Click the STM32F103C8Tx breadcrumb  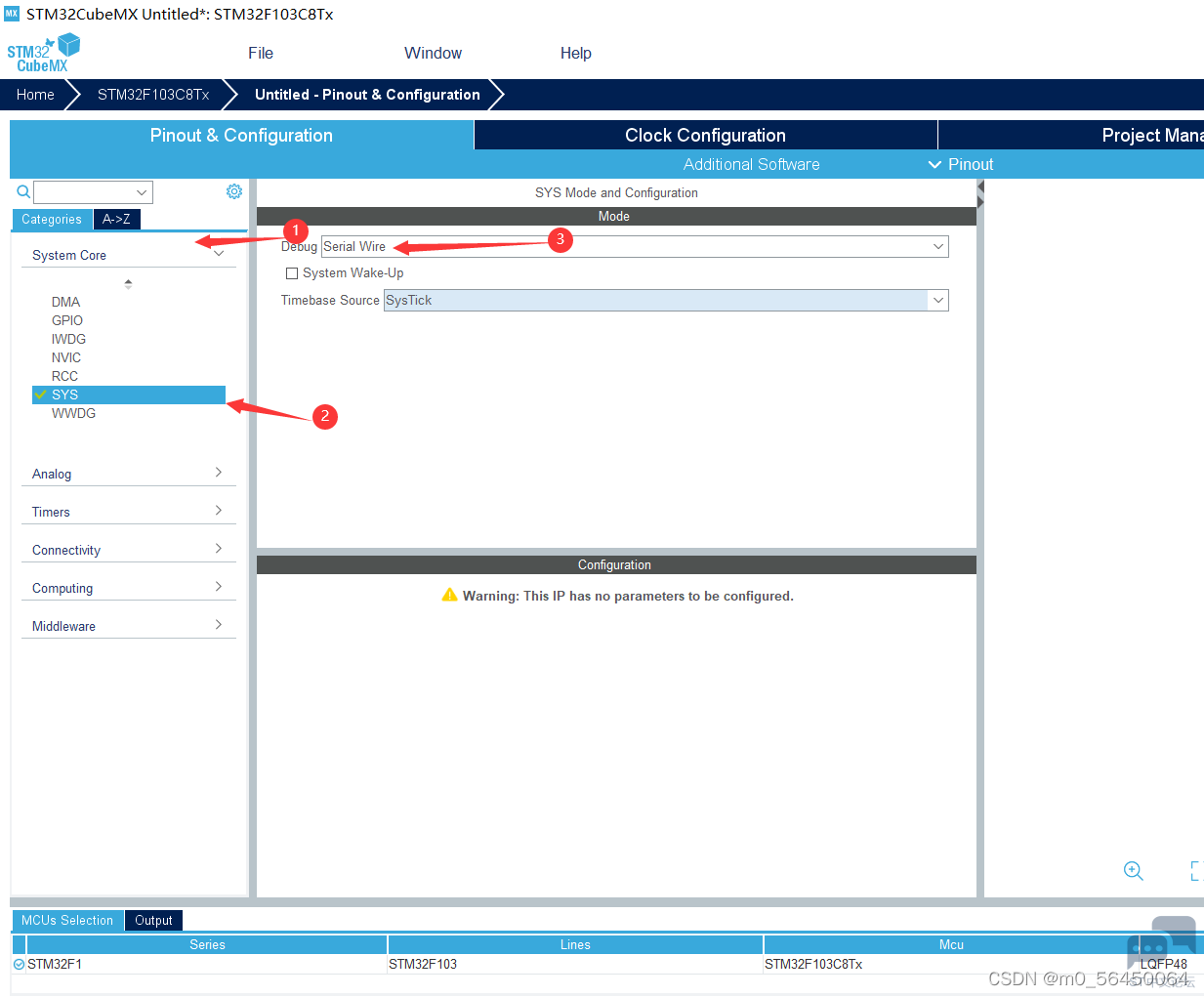tap(153, 95)
